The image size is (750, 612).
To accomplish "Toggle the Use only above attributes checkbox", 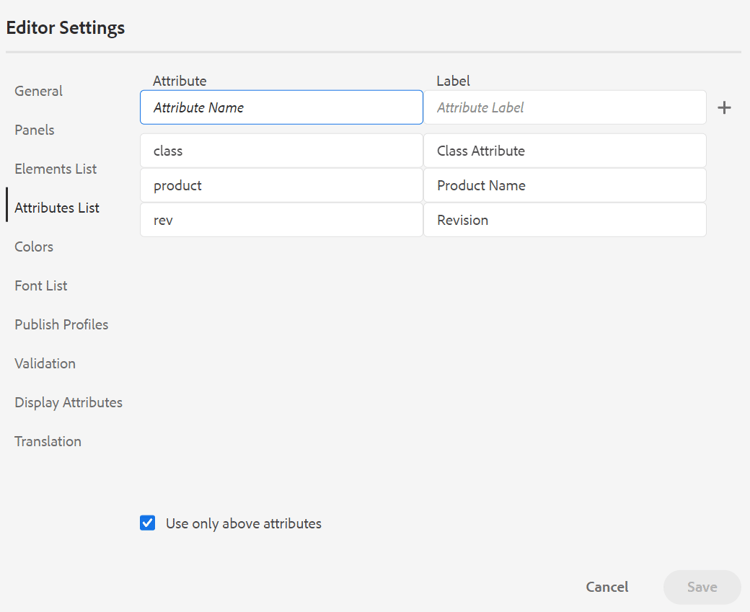I will (x=148, y=523).
